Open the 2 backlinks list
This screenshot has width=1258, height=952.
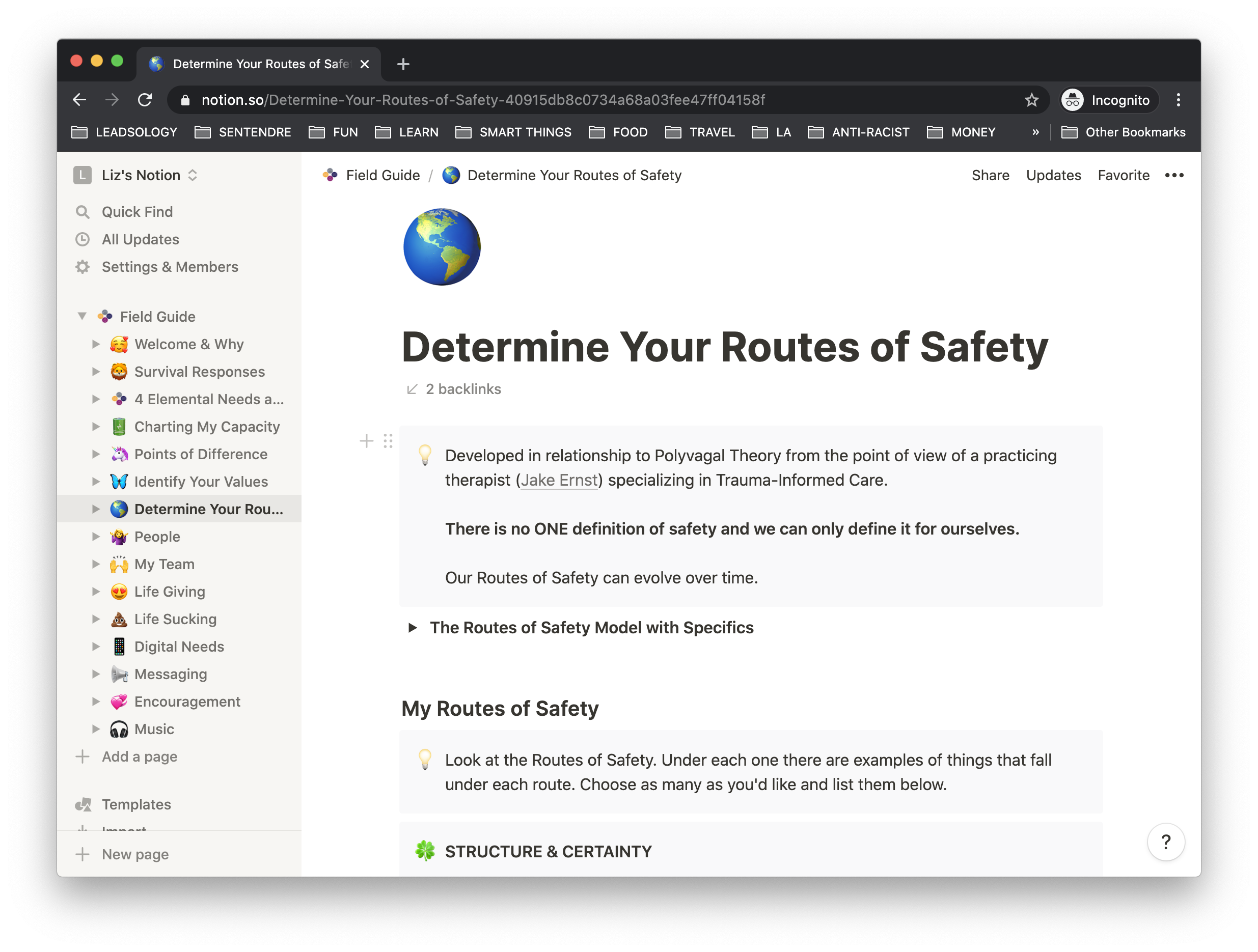(x=462, y=389)
